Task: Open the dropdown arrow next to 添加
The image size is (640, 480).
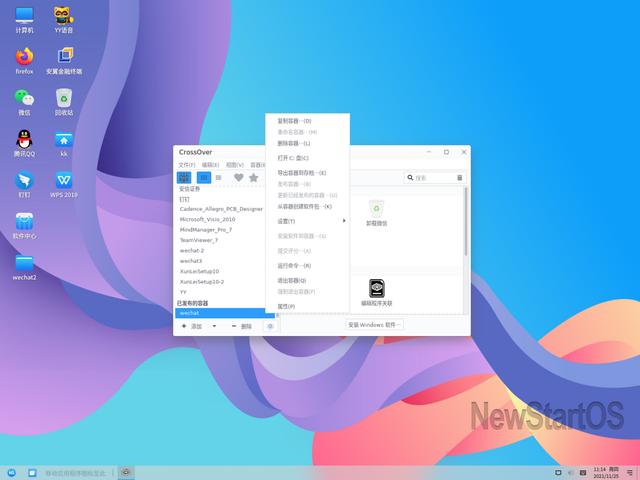Action: [214, 326]
